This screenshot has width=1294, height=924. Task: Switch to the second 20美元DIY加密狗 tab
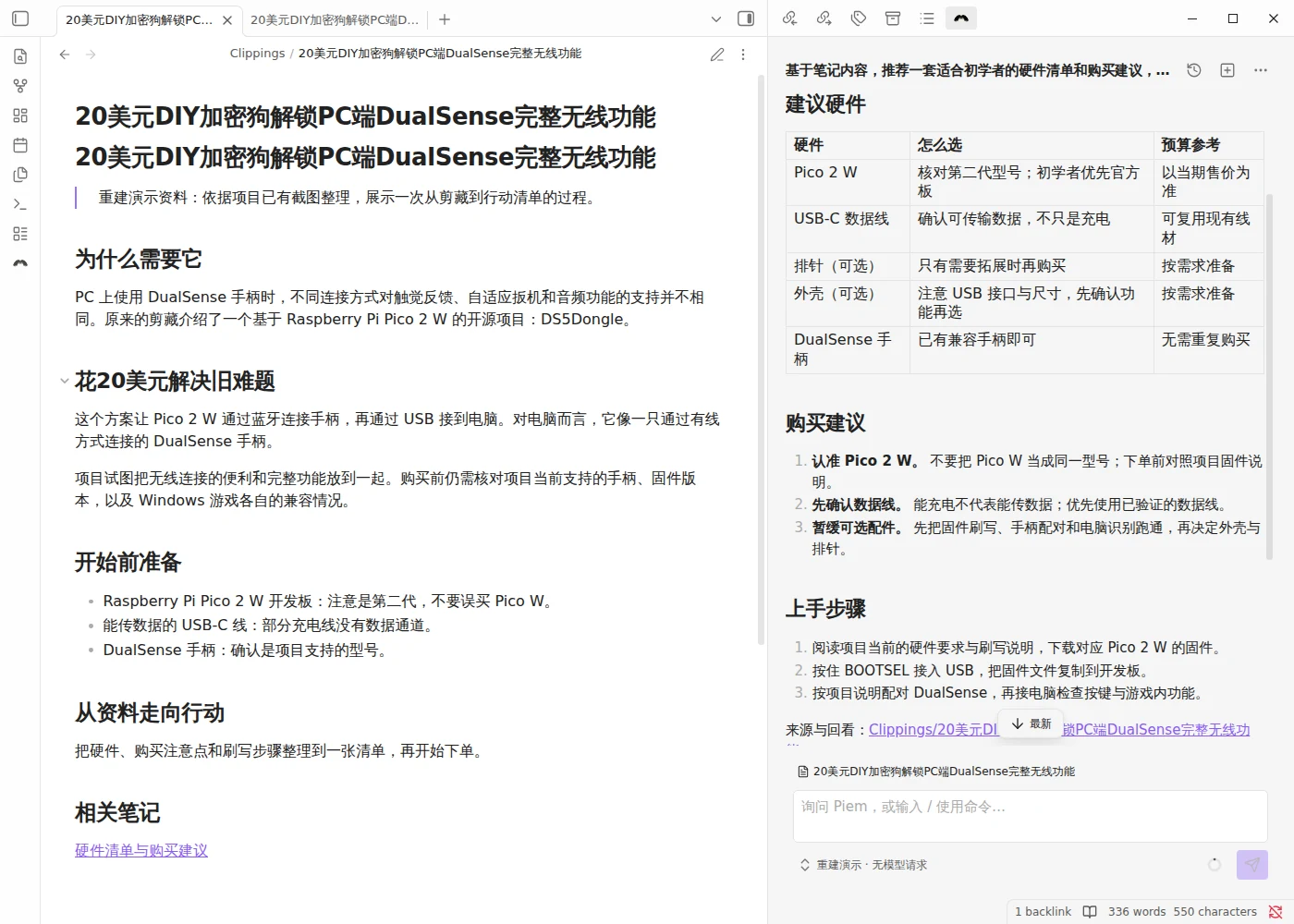[x=334, y=19]
